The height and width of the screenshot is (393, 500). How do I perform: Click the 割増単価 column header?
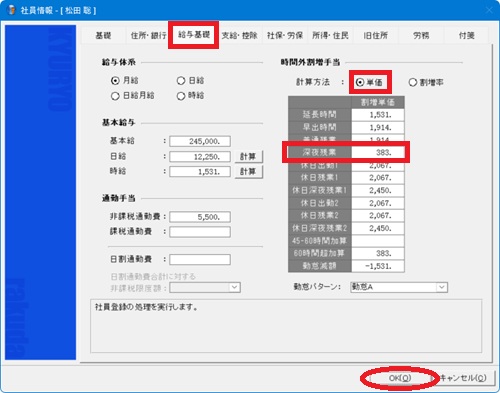(378, 102)
